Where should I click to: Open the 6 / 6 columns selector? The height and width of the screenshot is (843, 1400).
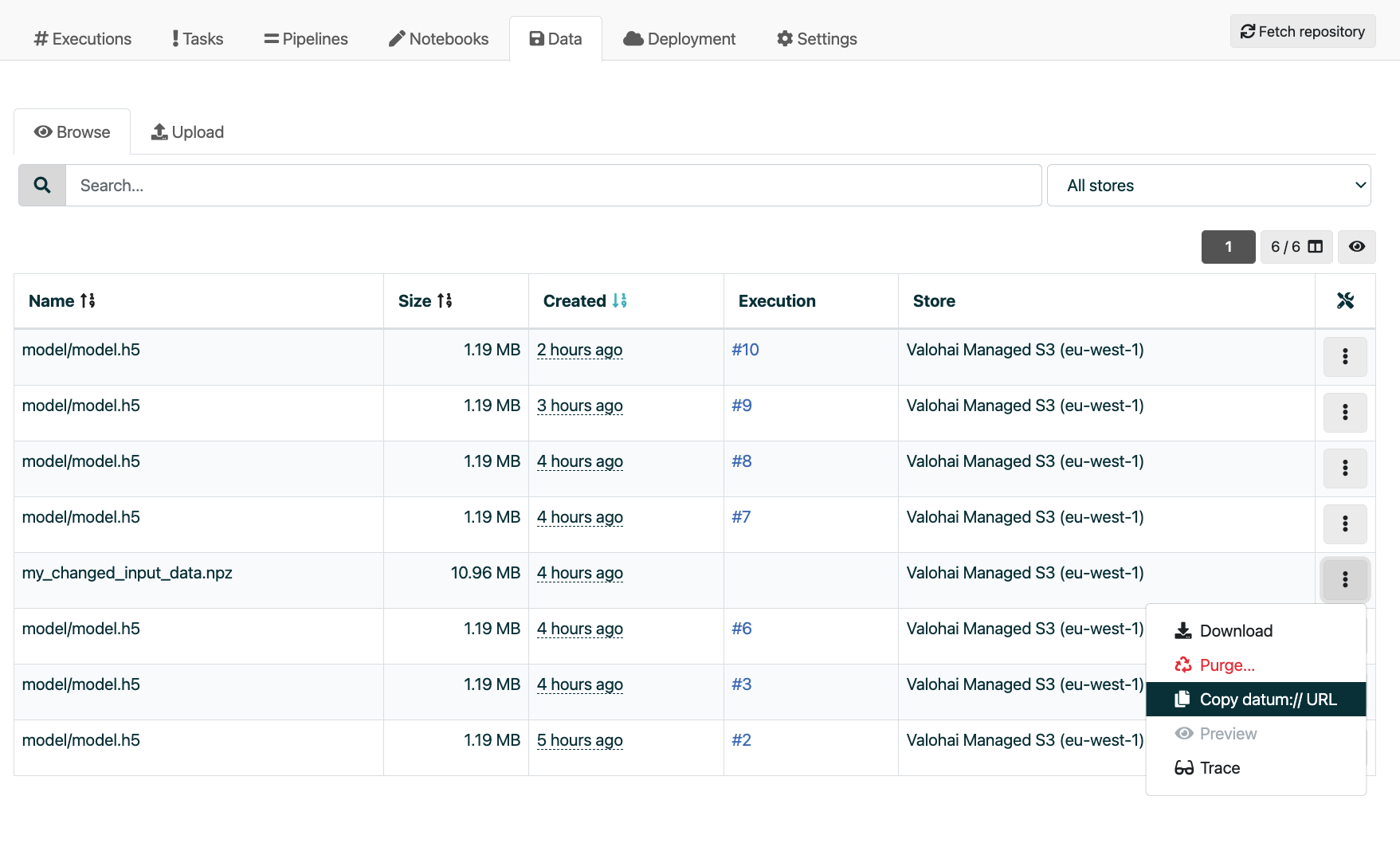1296,247
